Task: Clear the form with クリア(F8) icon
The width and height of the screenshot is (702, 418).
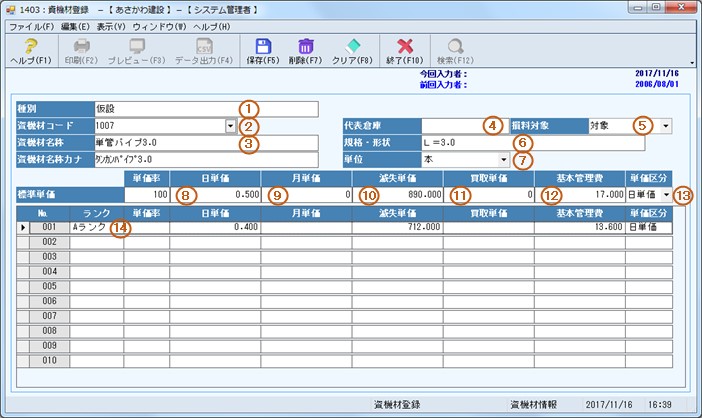Action: pos(352,46)
